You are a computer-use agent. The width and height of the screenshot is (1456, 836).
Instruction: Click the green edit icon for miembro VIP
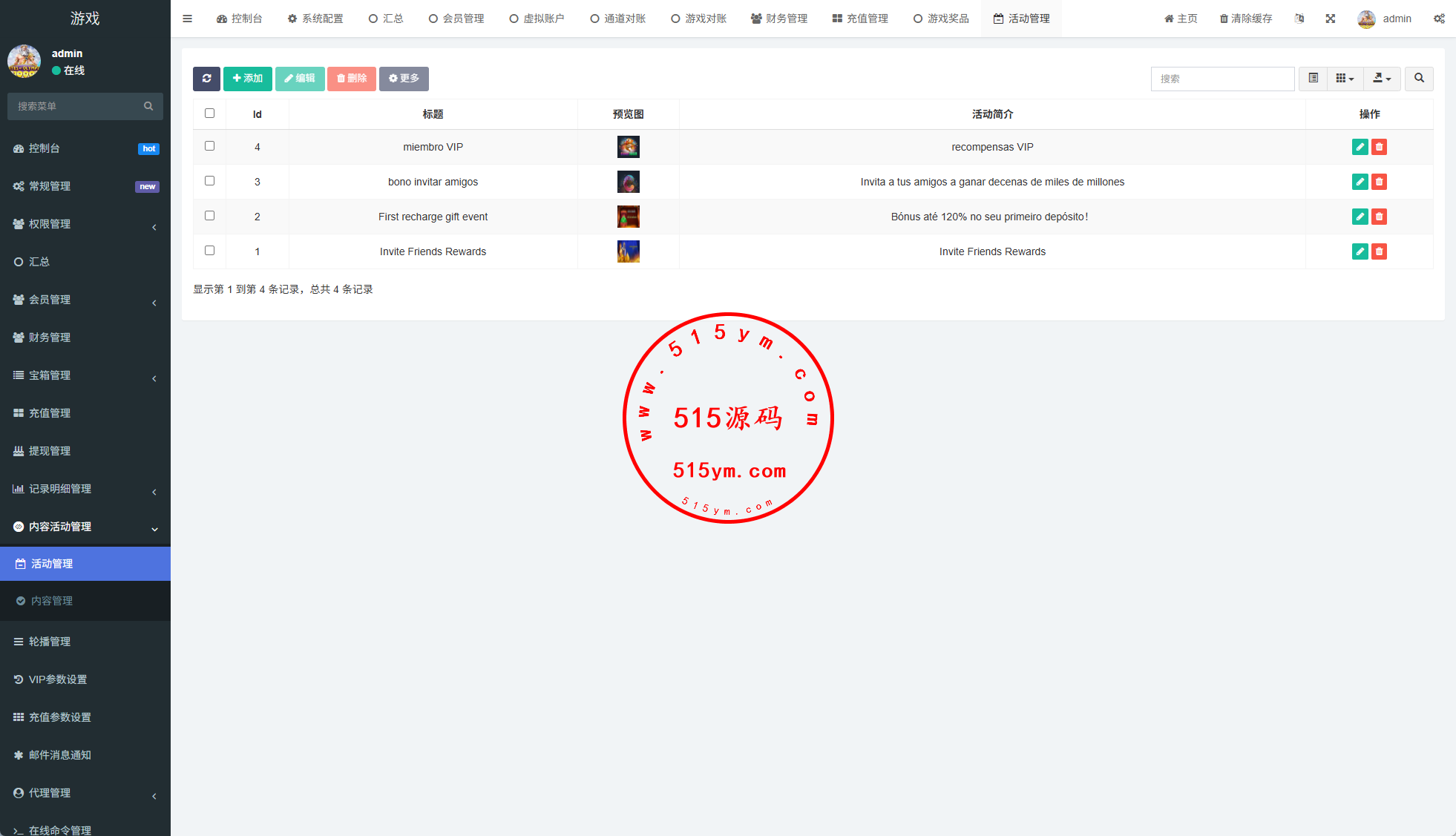[x=1360, y=147]
